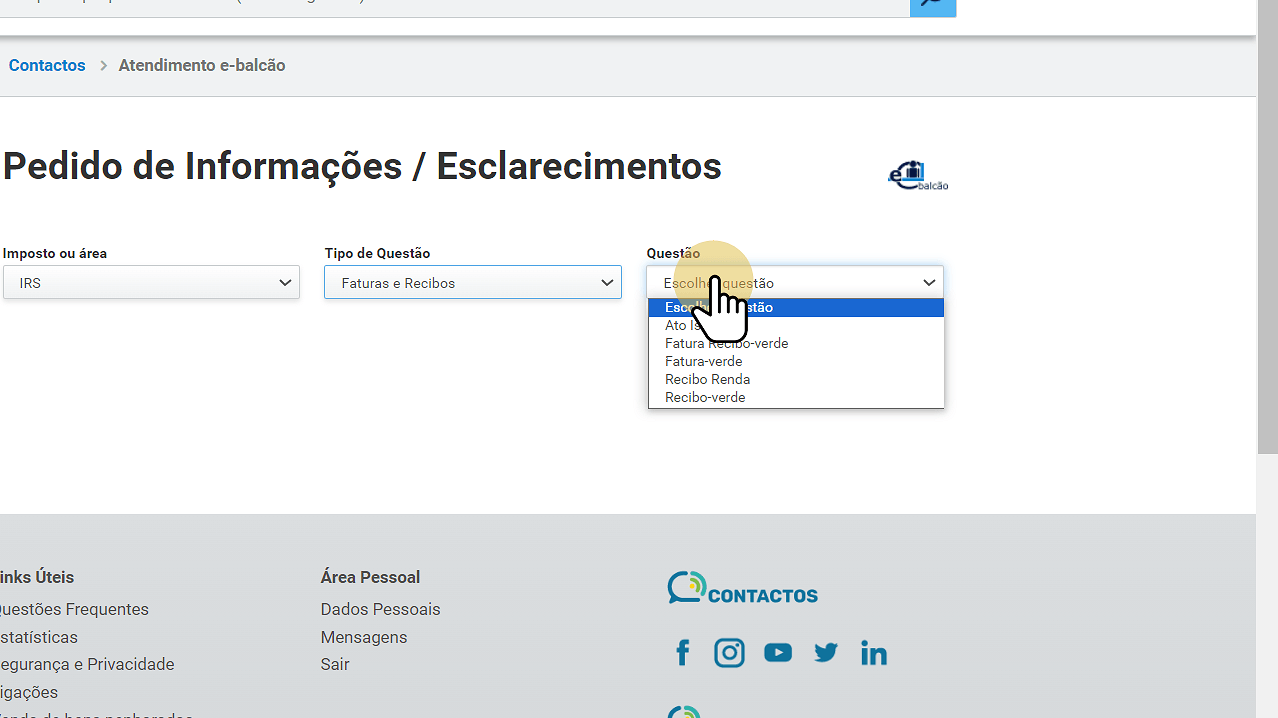The image size is (1278, 718).
Task: Open the LinkedIn icon in footer
Action: 873,653
